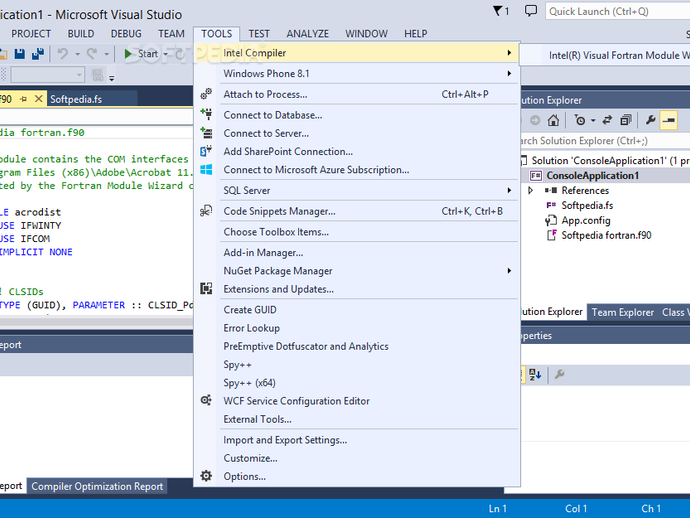The image size is (690, 518).
Task: Open the Intel Compiler submenu
Action: 356,53
